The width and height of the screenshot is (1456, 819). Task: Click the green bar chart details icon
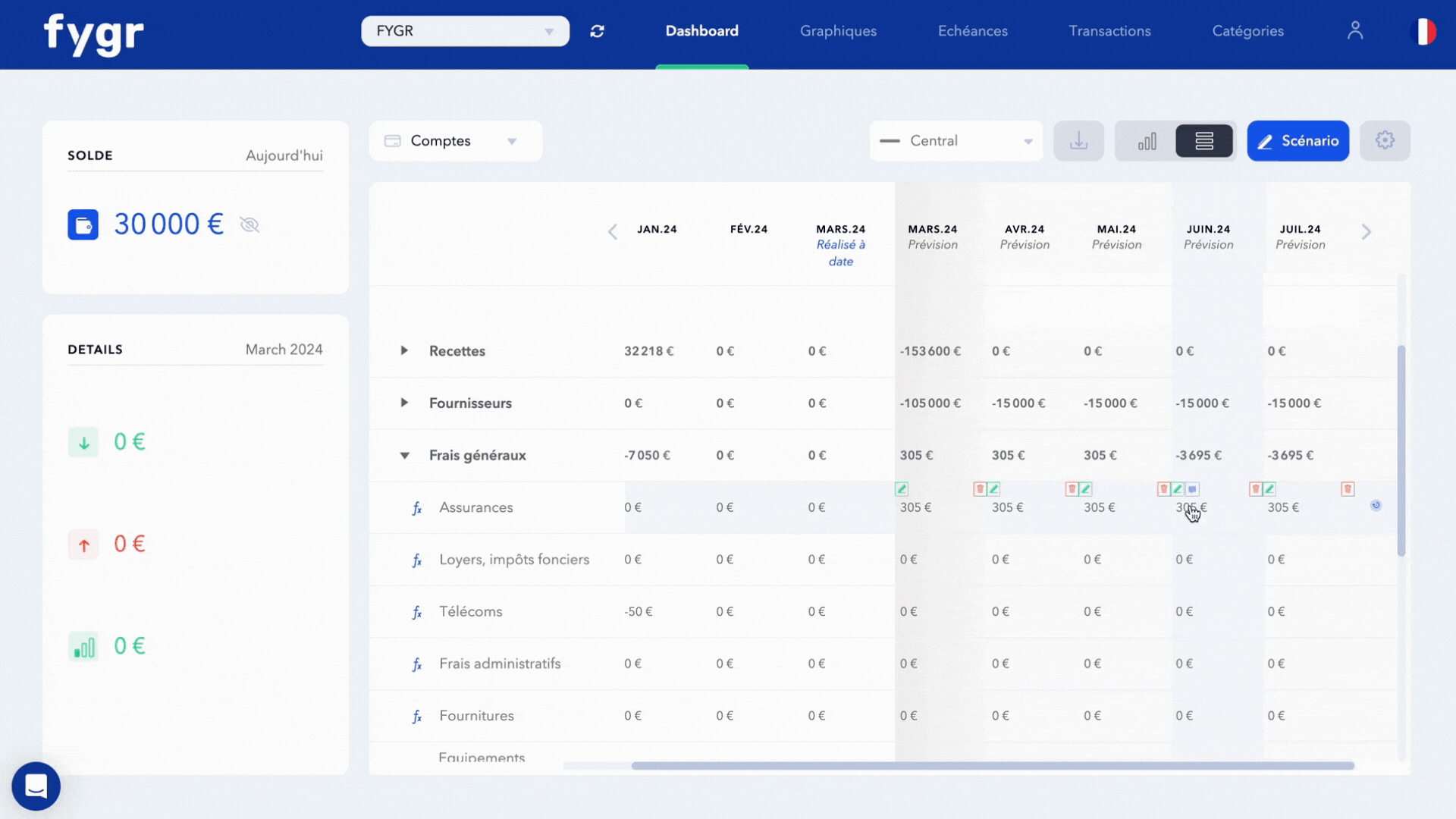(x=83, y=646)
